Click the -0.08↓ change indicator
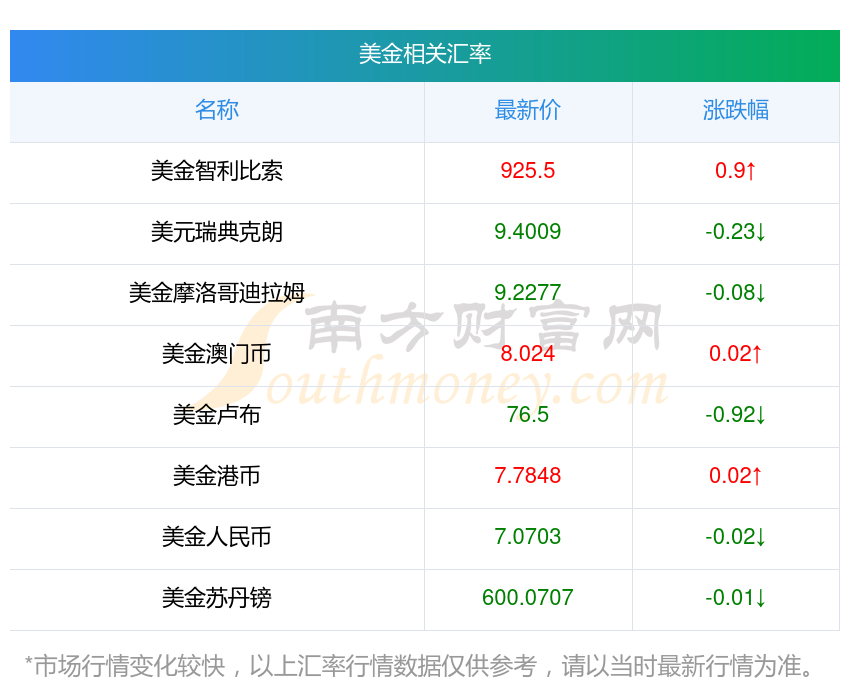This screenshot has width=850, height=697. pyautogui.click(x=736, y=293)
